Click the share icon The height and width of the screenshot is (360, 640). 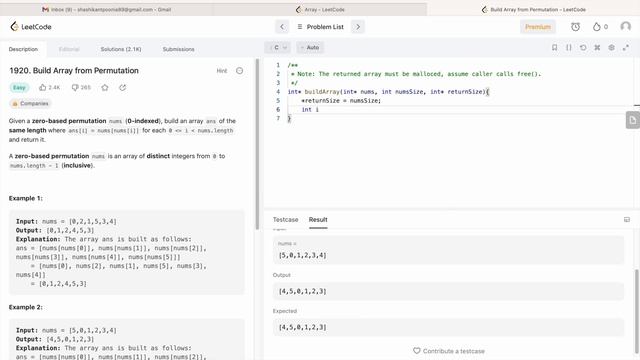pos(122,87)
